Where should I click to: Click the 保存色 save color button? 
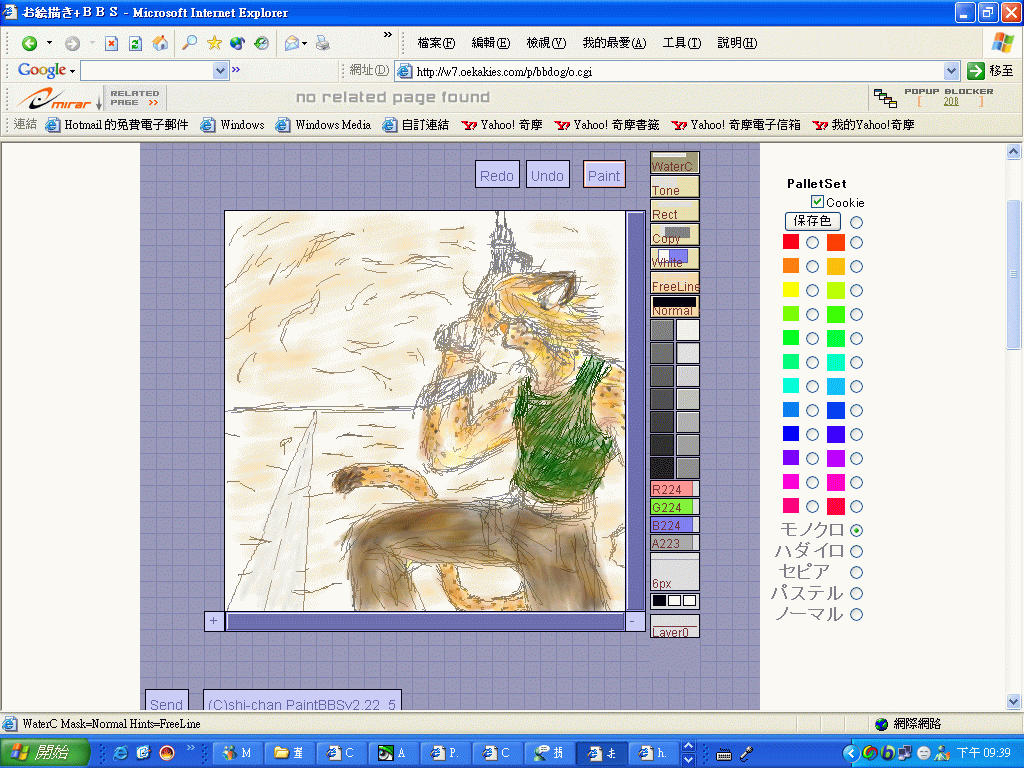pos(812,221)
